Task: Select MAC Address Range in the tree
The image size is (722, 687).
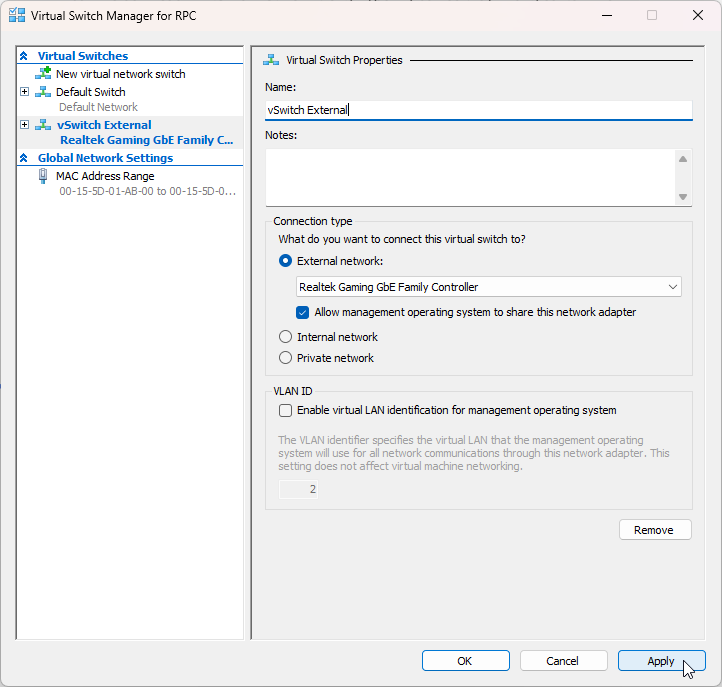Action: point(105,176)
